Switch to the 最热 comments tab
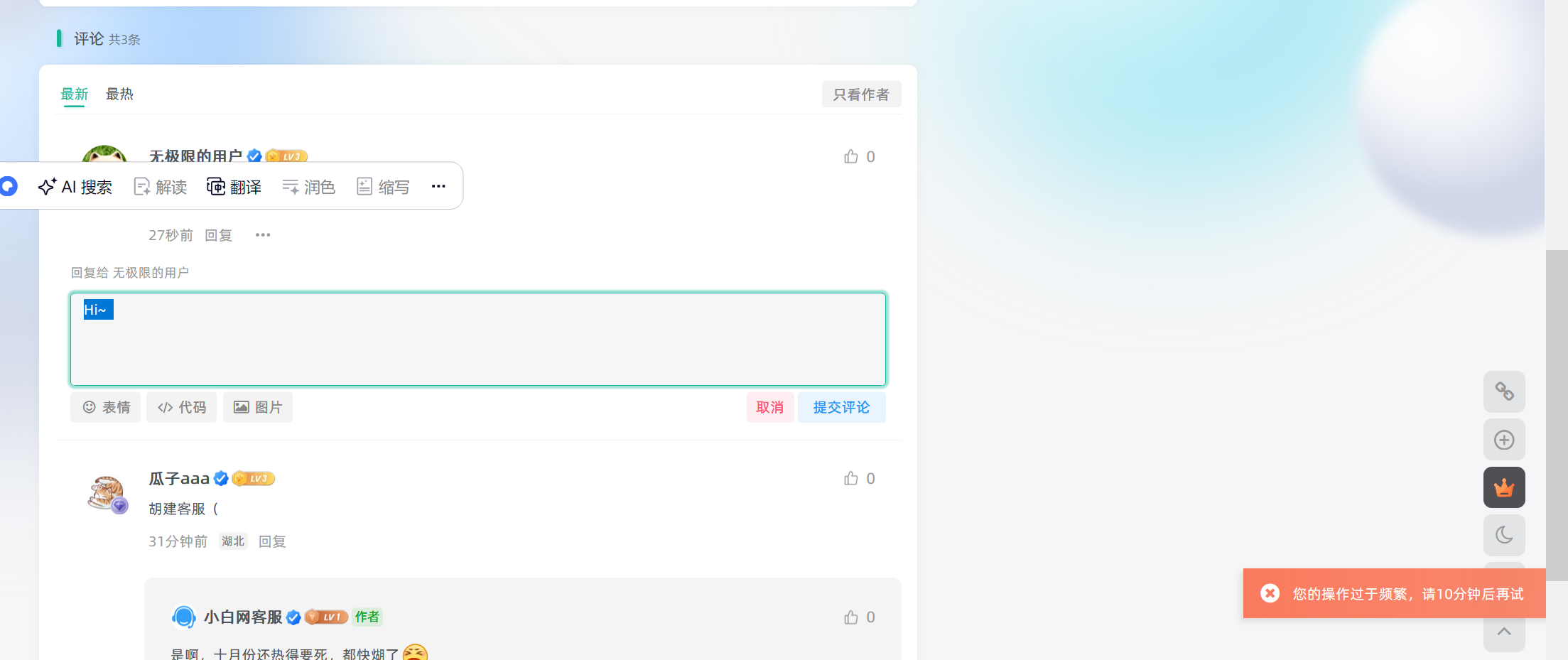The image size is (1568, 660). 119,94
